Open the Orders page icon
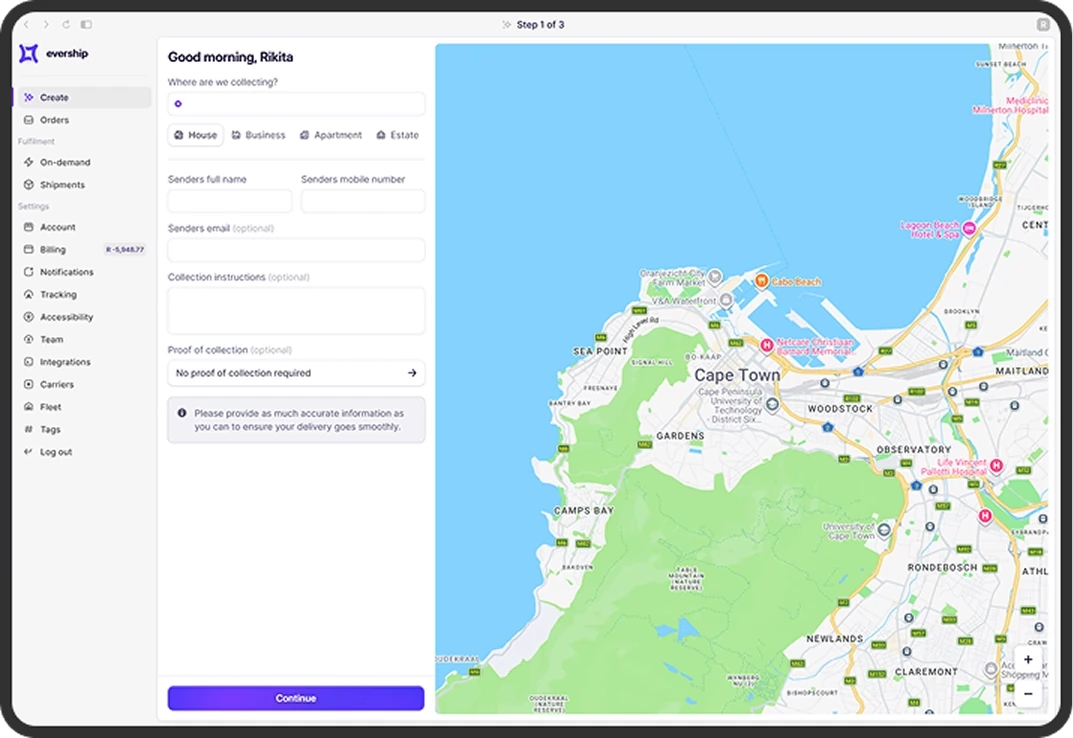The height and width of the screenshot is (738, 1073). (29, 120)
